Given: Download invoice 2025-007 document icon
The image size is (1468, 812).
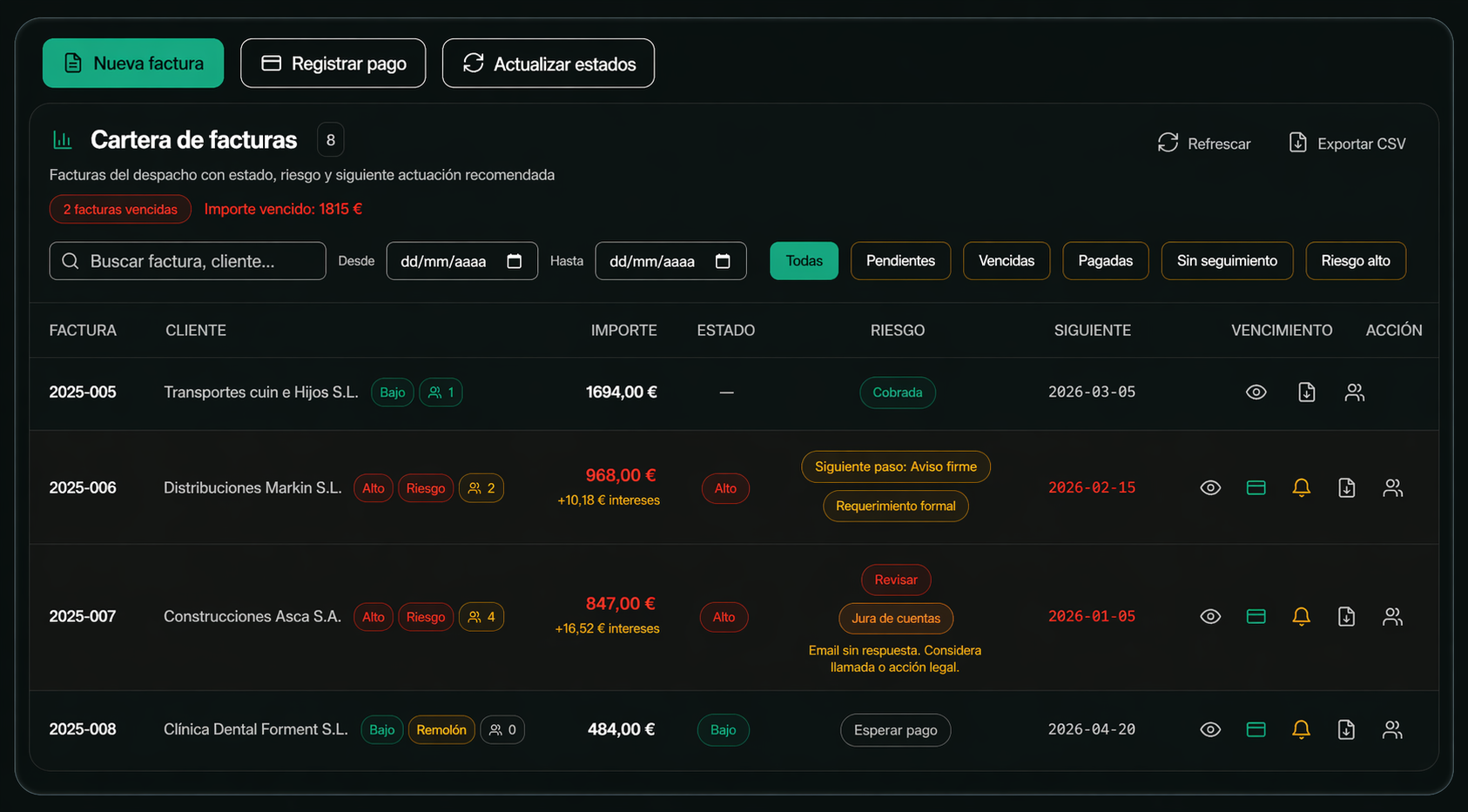Looking at the screenshot, I should [x=1346, y=617].
